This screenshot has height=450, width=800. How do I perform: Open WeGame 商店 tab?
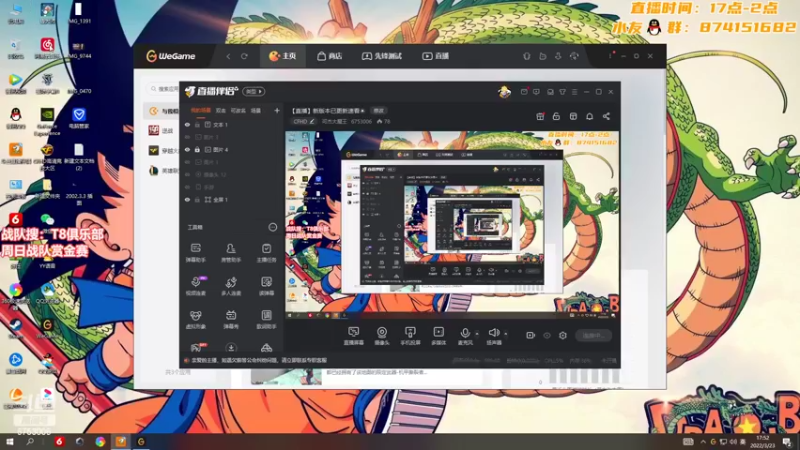pos(330,56)
